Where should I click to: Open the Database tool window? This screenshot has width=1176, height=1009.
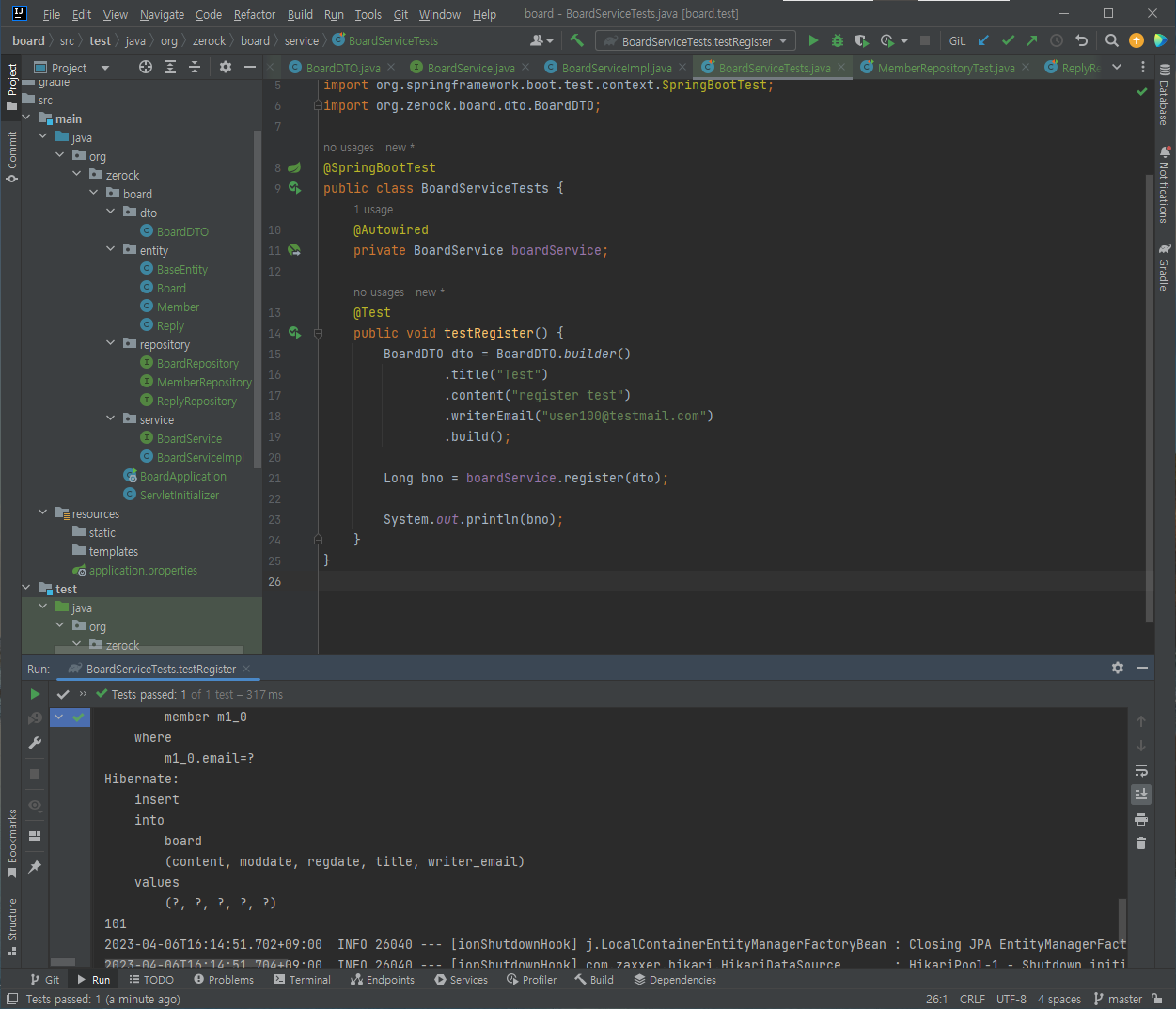pyautogui.click(x=1165, y=95)
